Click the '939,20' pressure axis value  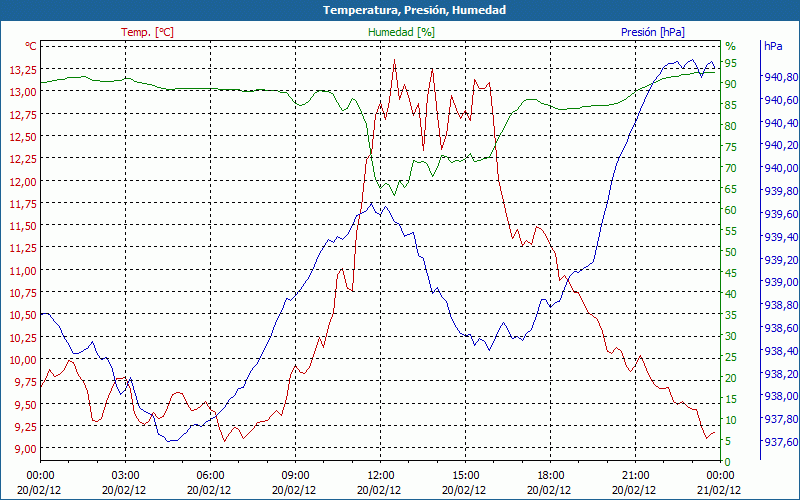coord(781,260)
